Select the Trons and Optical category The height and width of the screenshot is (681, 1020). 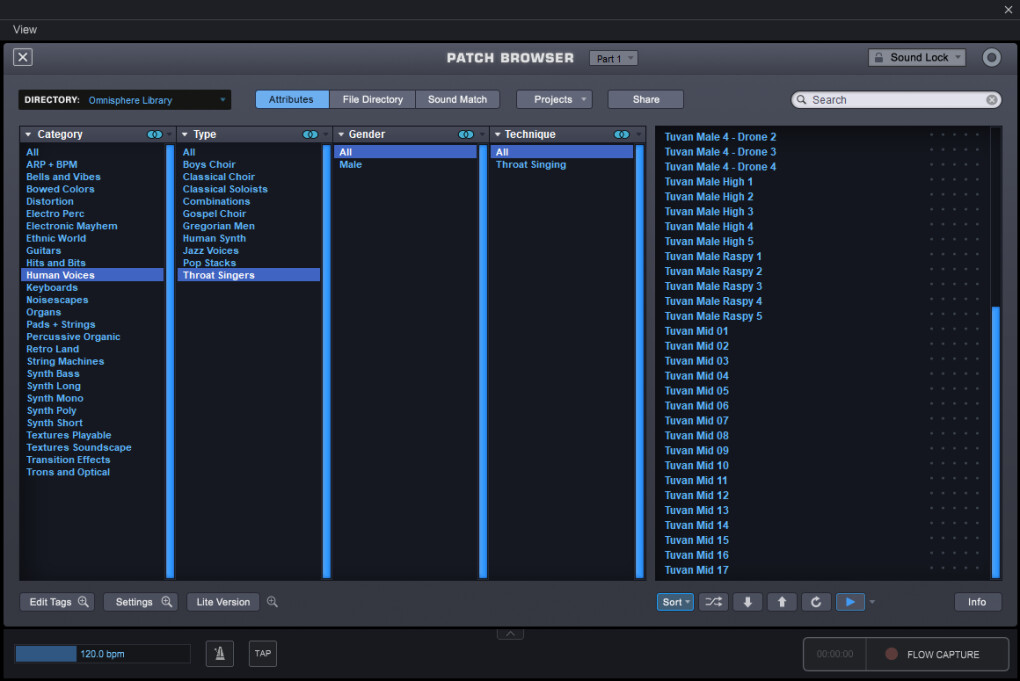(92, 472)
